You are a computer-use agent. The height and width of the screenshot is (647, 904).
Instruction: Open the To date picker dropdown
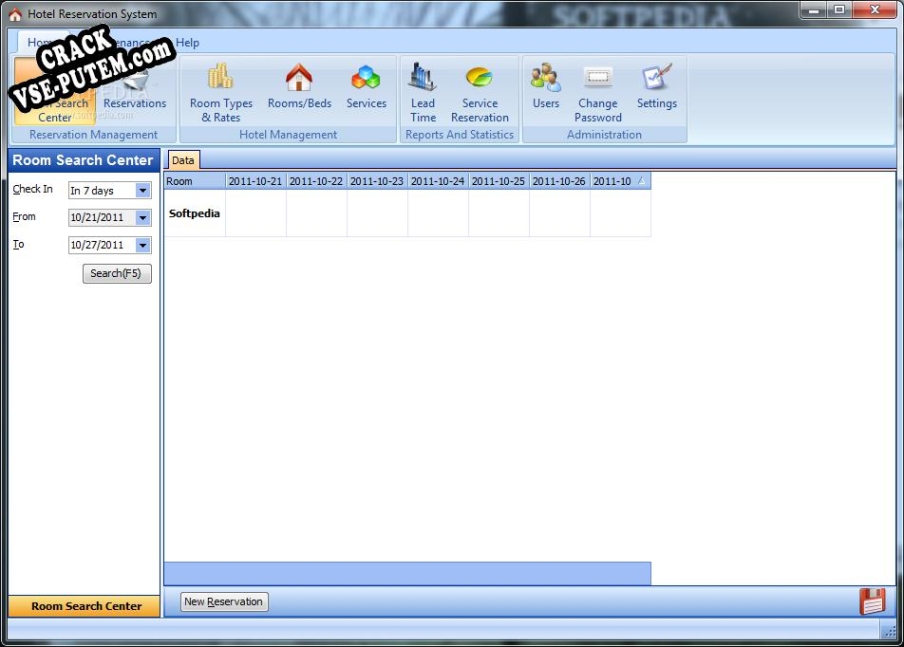142,245
